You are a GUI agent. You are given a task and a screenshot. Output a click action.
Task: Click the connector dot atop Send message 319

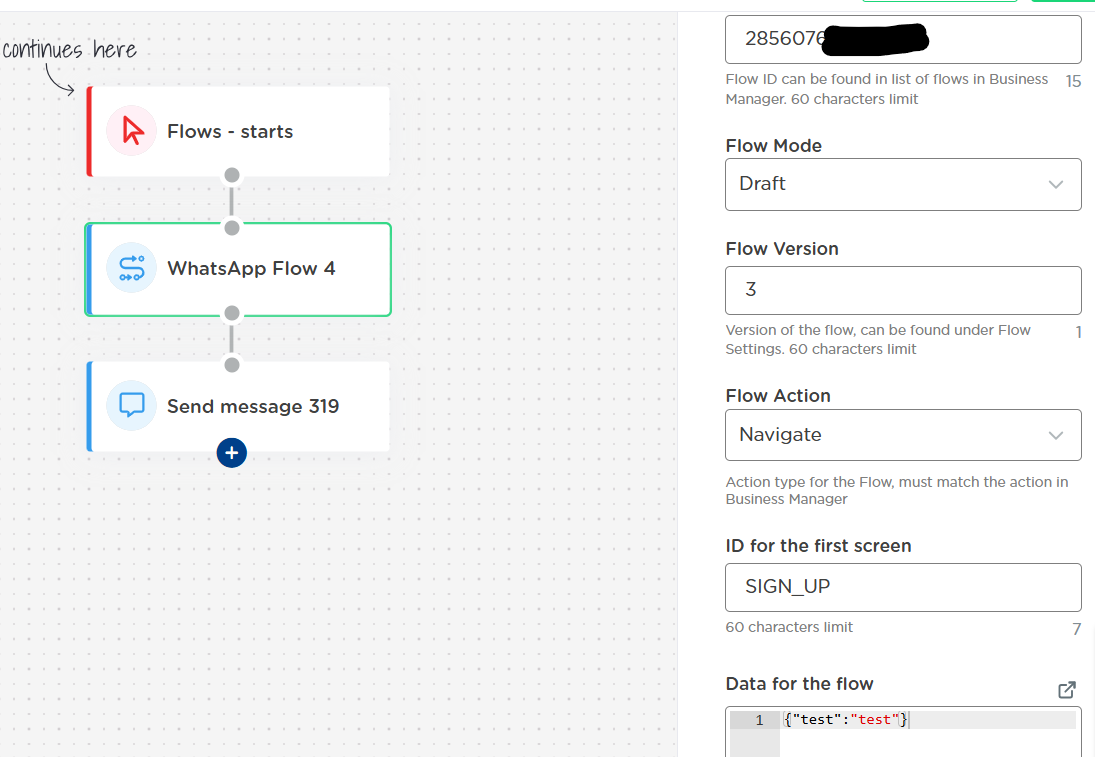(x=232, y=365)
